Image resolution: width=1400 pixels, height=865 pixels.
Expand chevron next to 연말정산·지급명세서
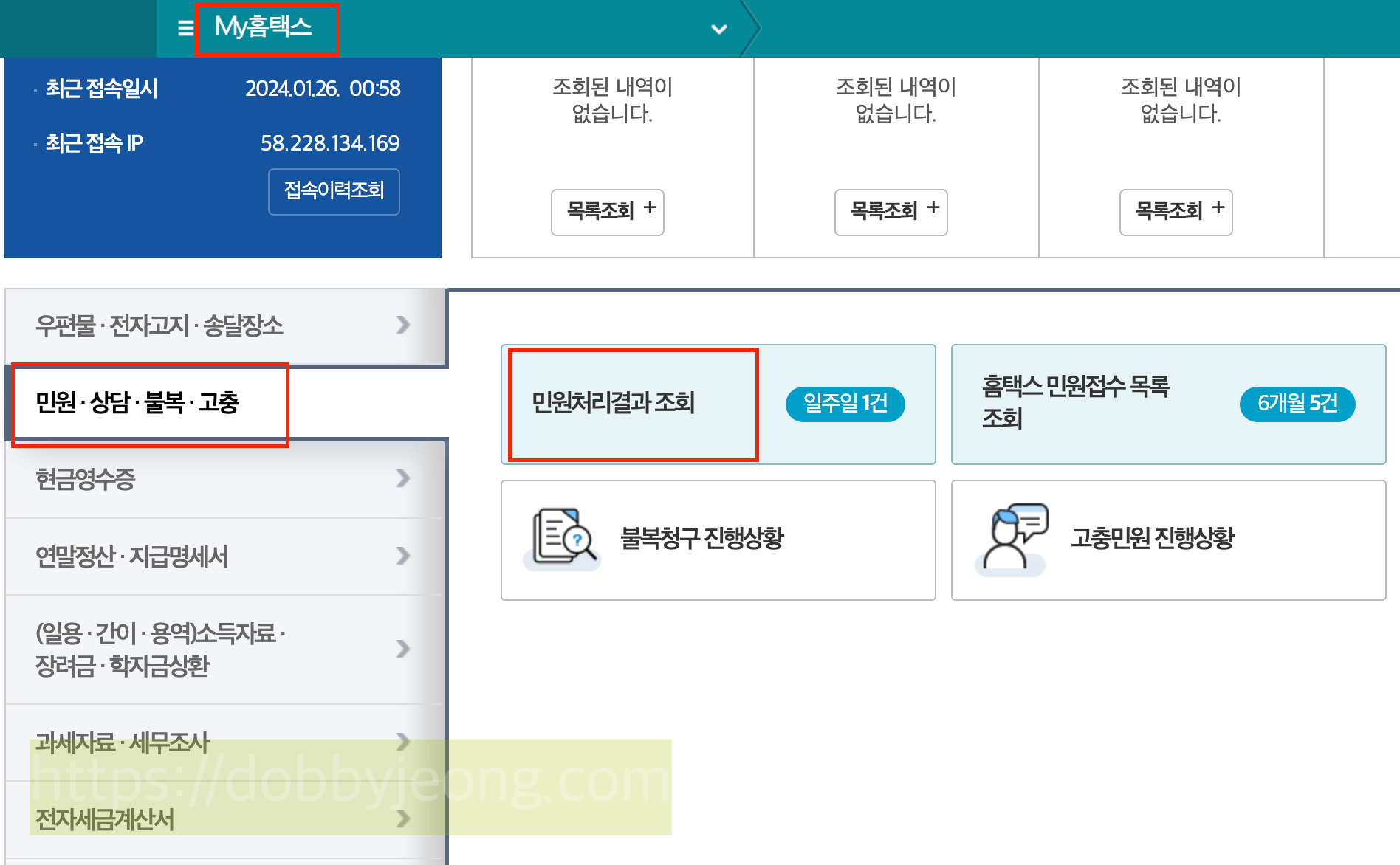point(402,556)
